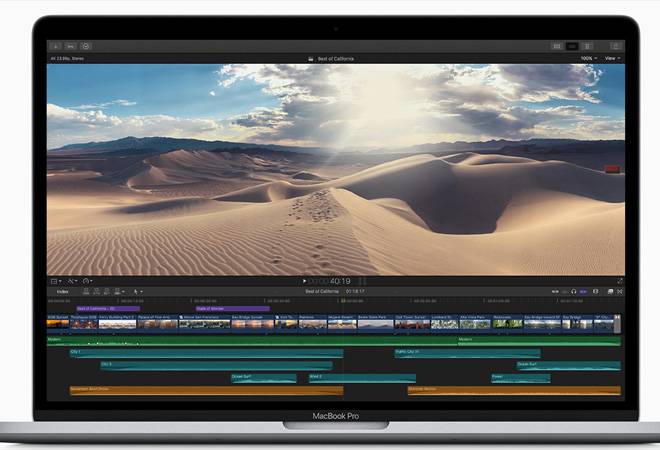The height and width of the screenshot is (450, 660).
Task: Select the second green Modern audio clip
Action: 539,341
